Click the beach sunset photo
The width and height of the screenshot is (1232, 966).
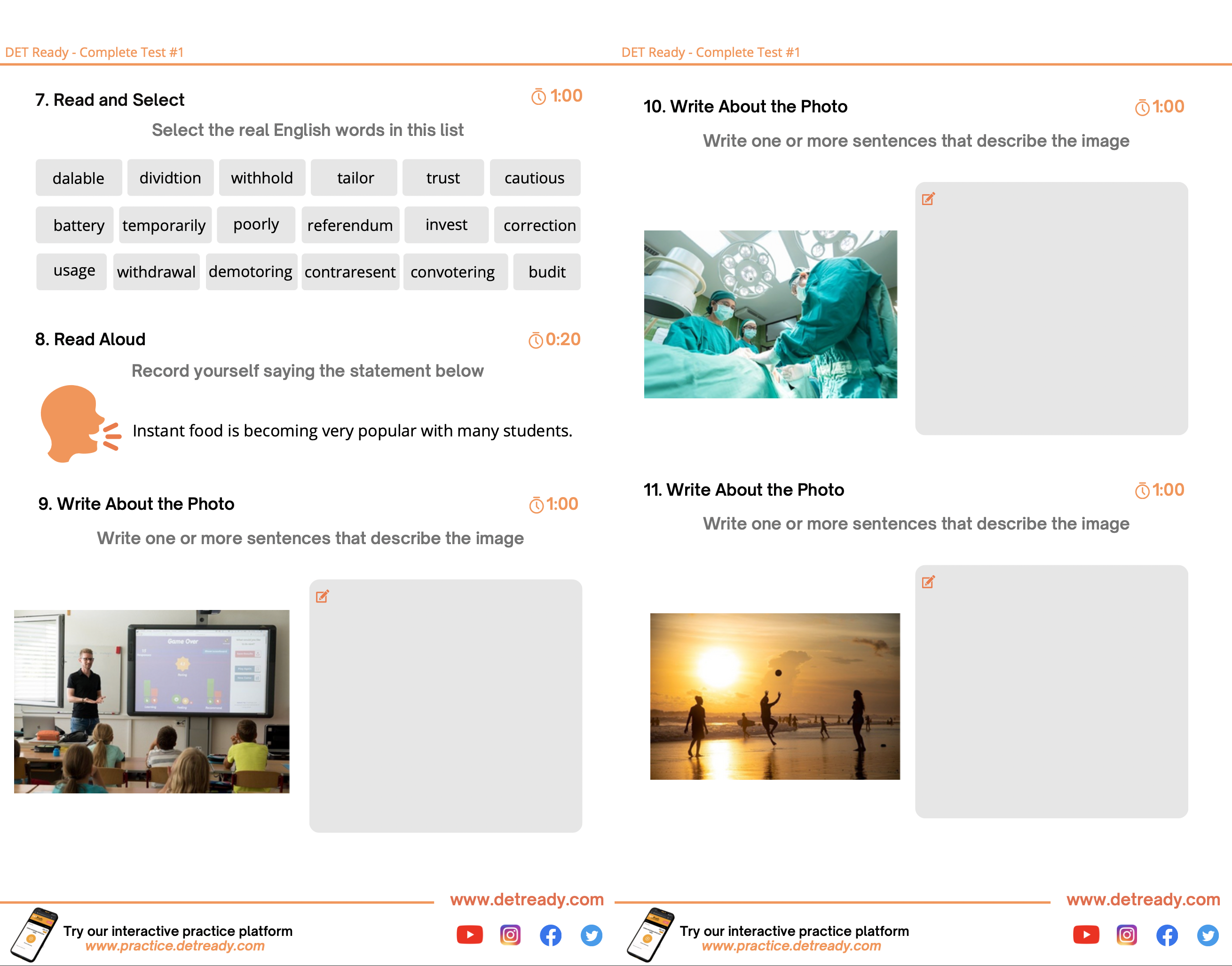(x=774, y=696)
